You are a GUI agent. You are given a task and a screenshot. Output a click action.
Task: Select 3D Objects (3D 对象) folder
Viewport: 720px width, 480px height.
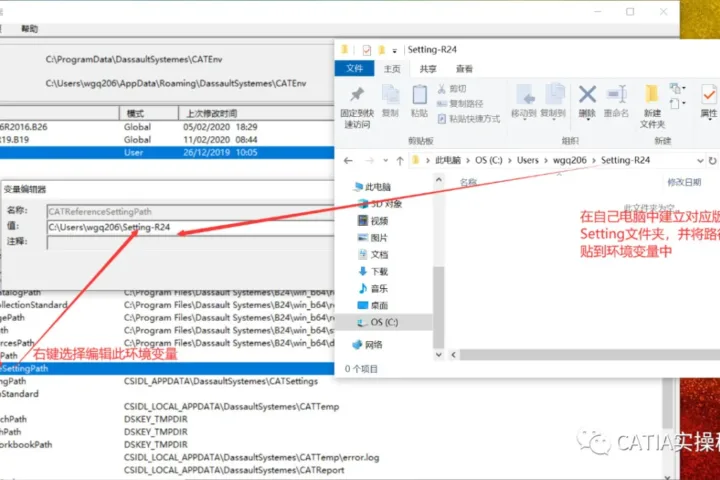pyautogui.click(x=380, y=204)
